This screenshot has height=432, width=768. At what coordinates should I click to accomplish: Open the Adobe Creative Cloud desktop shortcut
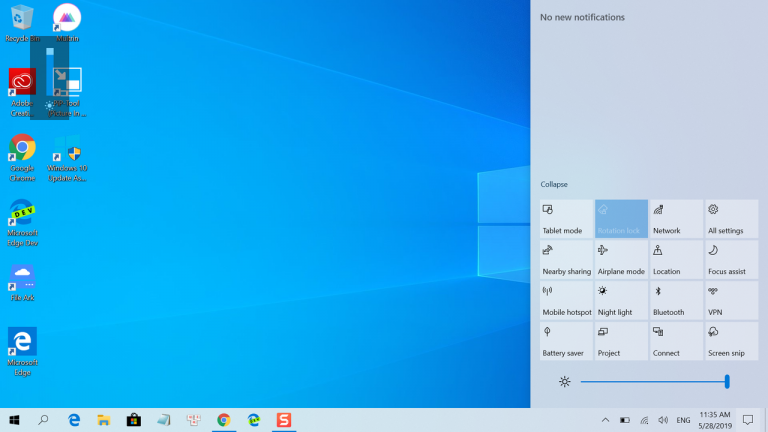22,93
